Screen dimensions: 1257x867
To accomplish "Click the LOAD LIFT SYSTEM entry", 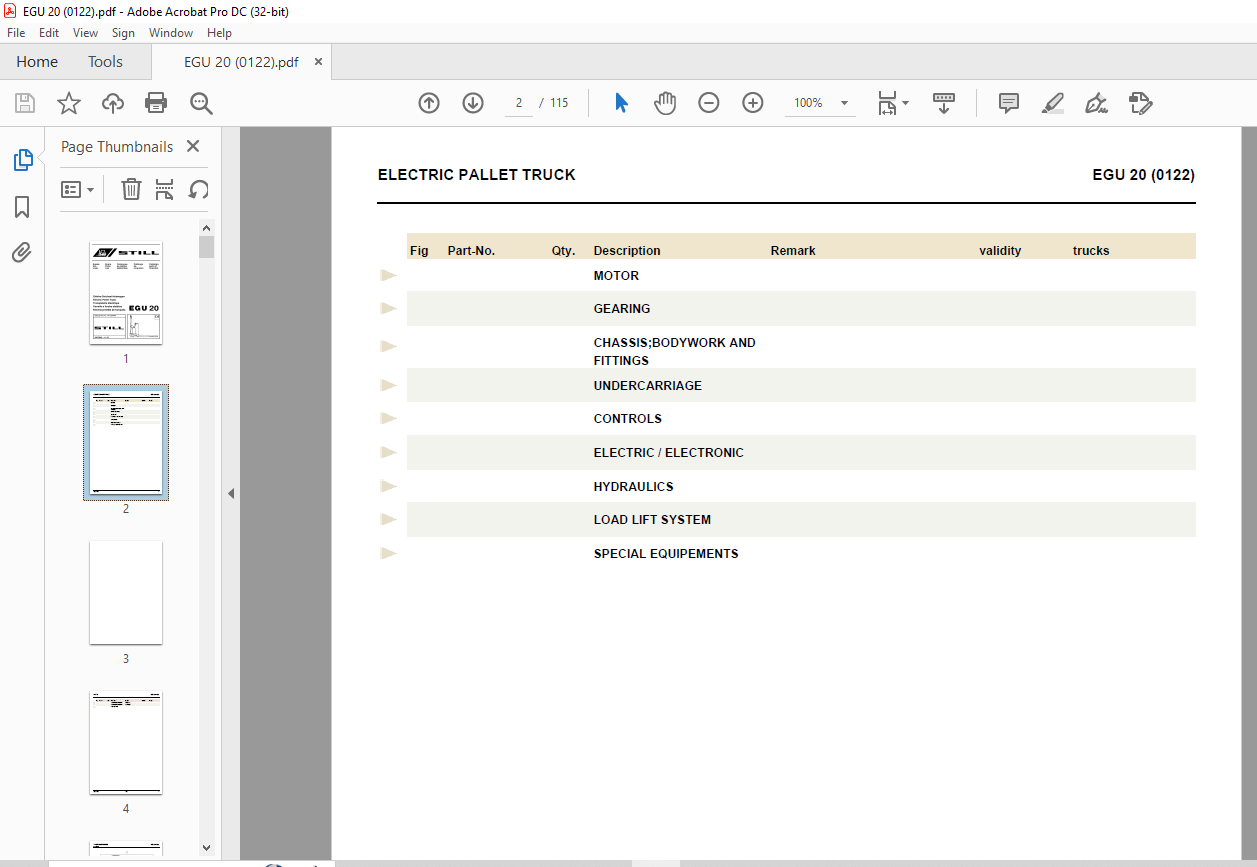I will coord(652,520).
